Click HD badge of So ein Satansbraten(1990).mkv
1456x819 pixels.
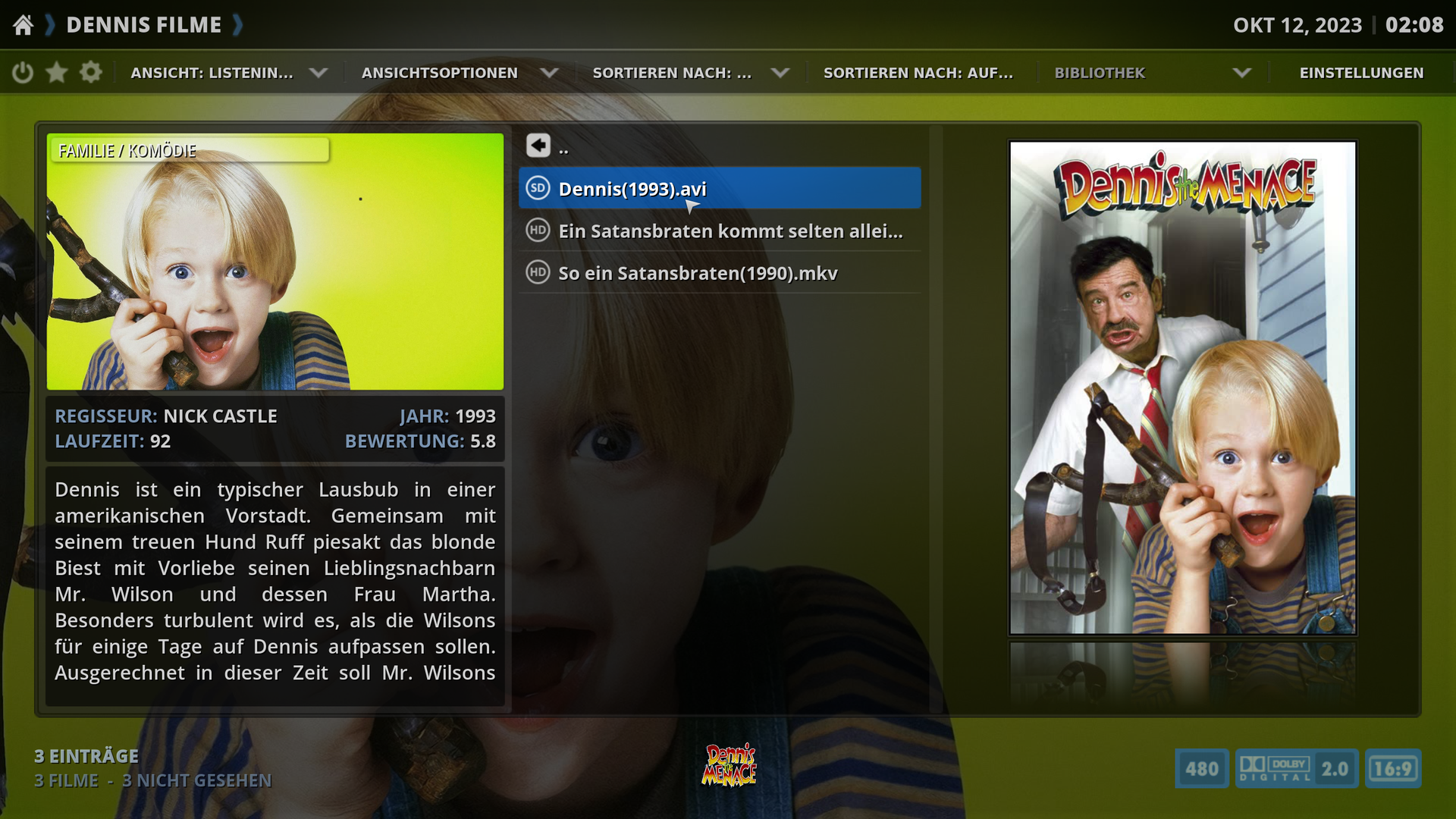(538, 272)
